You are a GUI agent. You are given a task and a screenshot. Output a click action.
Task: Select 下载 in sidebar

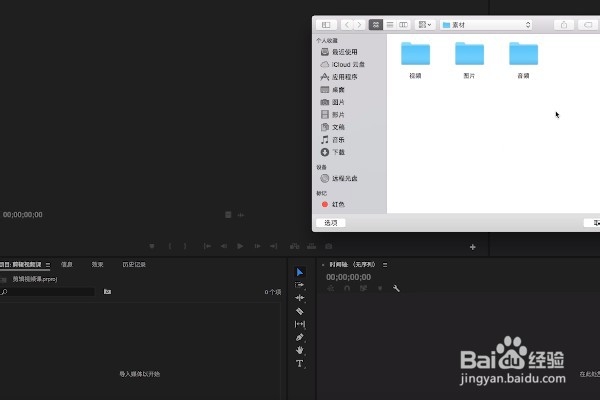pos(333,152)
